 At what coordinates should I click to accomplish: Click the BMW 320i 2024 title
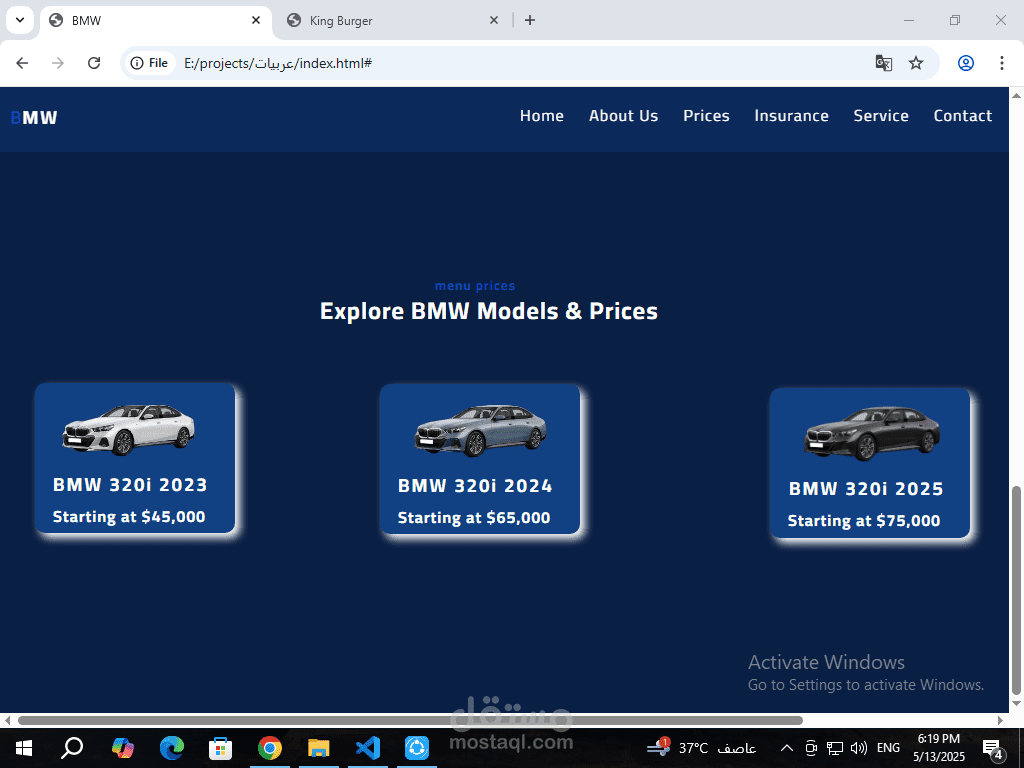(x=475, y=486)
